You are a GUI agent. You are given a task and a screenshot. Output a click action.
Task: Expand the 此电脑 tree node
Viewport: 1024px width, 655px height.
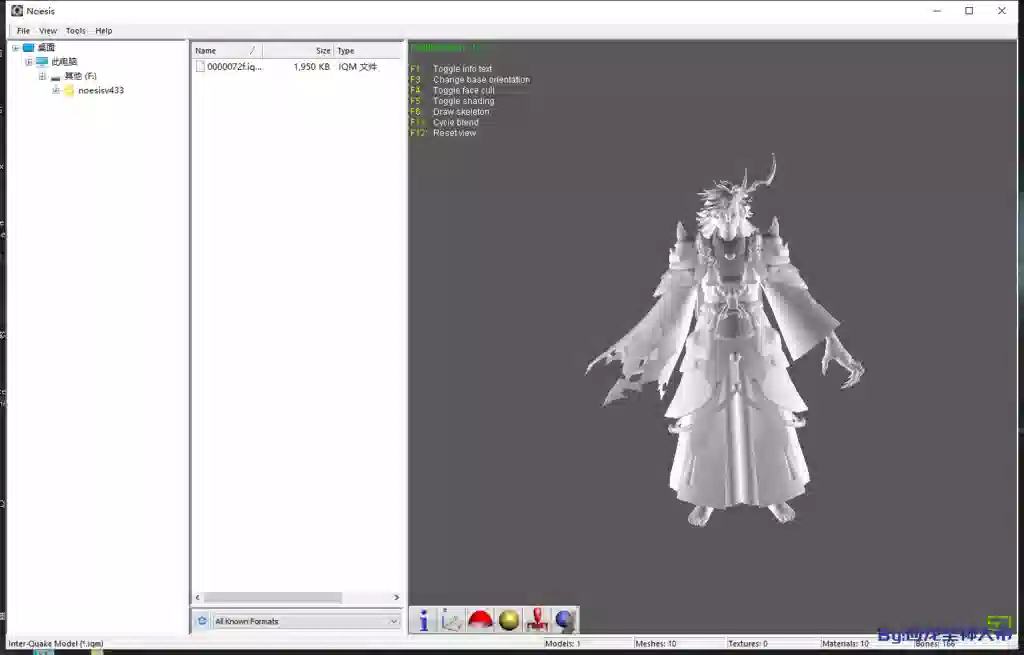pyautogui.click(x=29, y=62)
